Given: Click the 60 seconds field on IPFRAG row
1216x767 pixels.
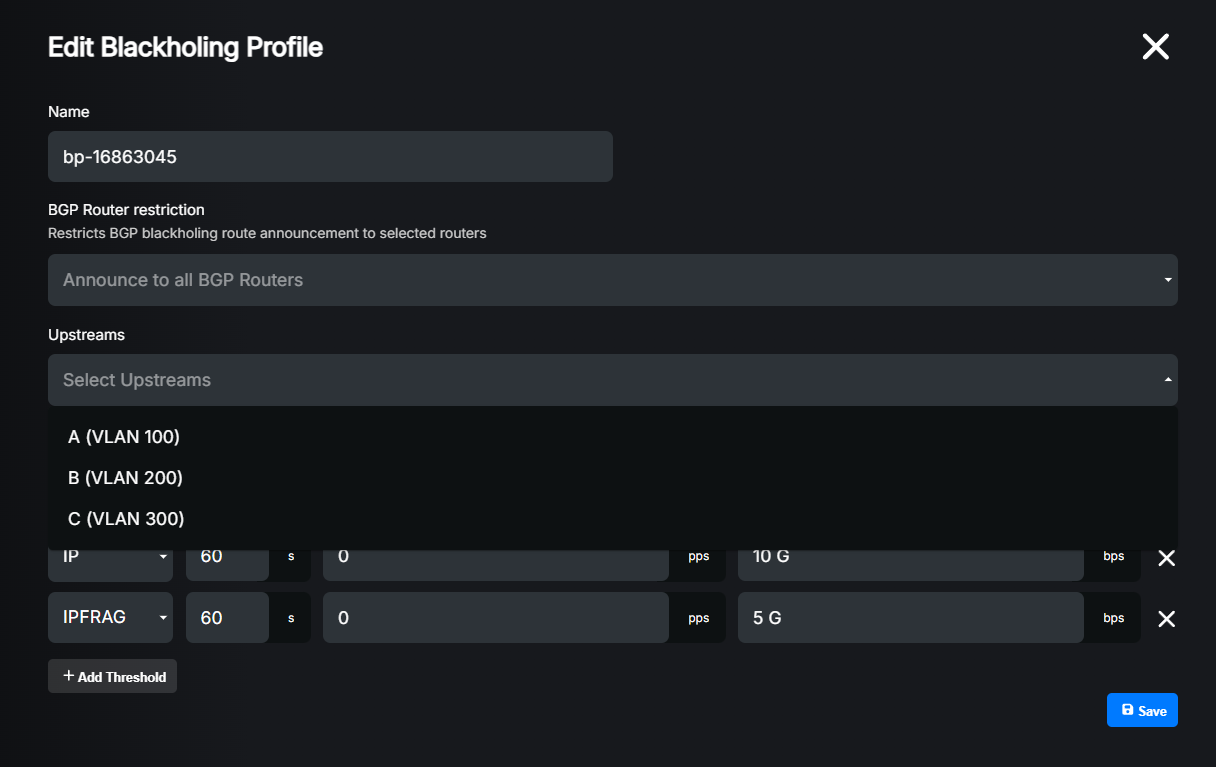Looking at the screenshot, I should pyautogui.click(x=227, y=618).
